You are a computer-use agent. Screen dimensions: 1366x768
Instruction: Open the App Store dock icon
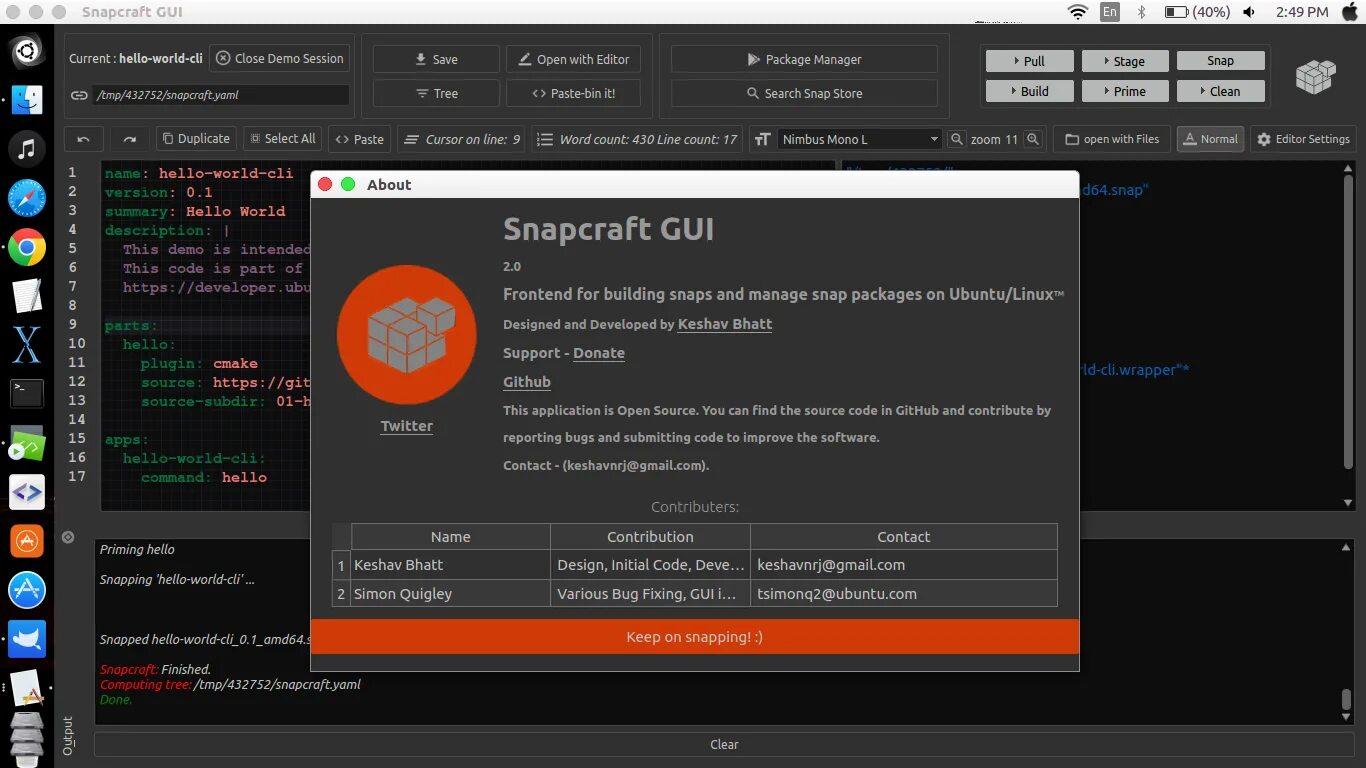coord(27,590)
